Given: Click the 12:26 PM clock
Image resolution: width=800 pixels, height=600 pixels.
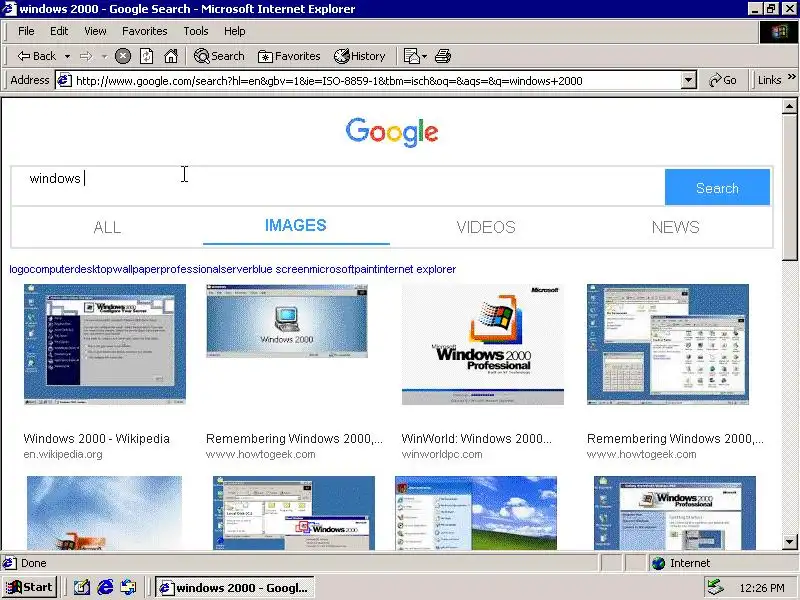Looking at the screenshot, I should [762, 588].
